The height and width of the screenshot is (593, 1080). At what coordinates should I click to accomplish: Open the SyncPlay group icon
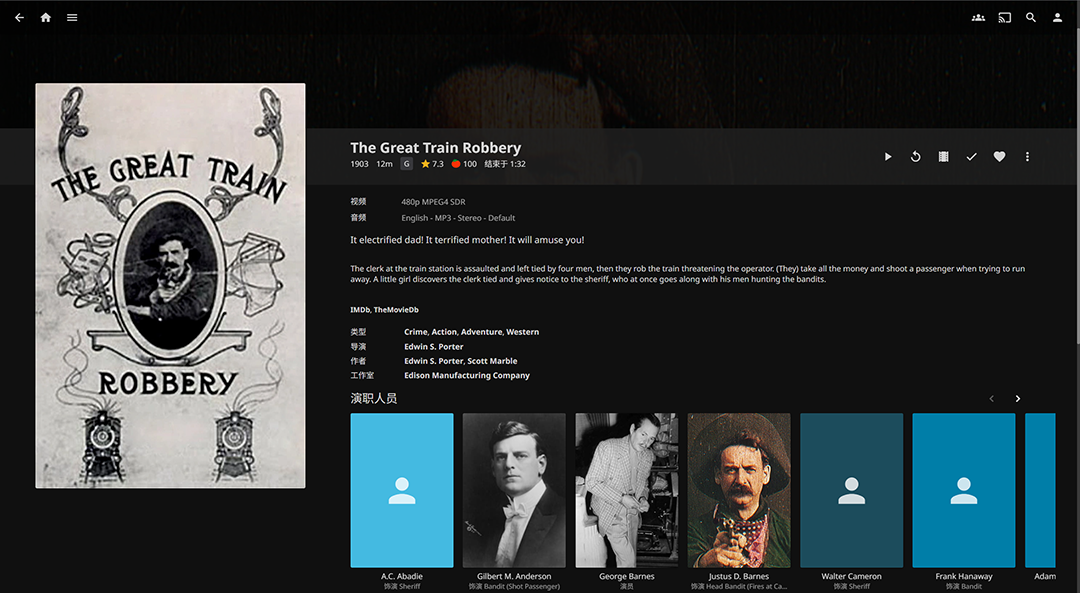tap(978, 18)
